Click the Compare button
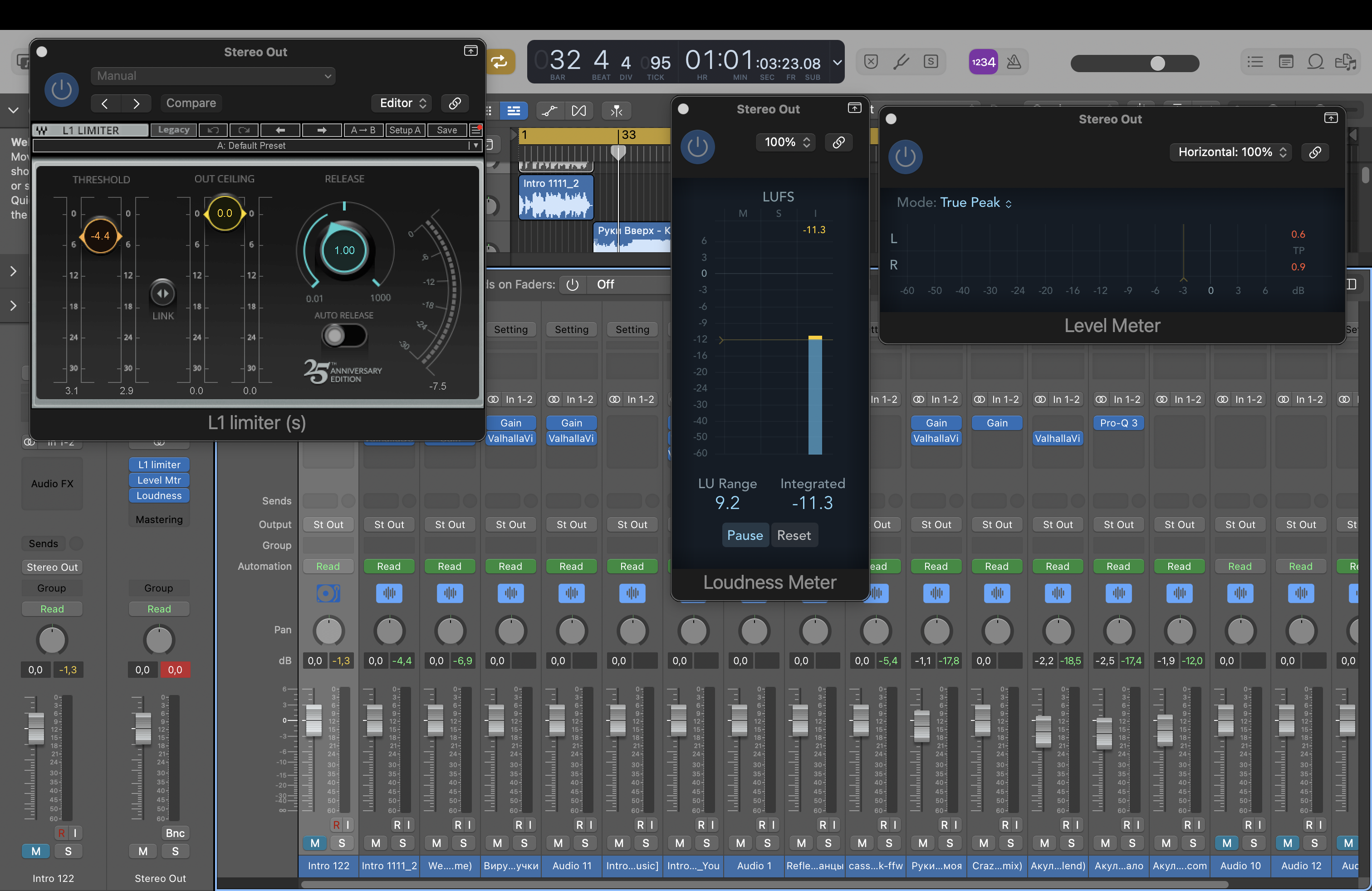 coord(191,103)
